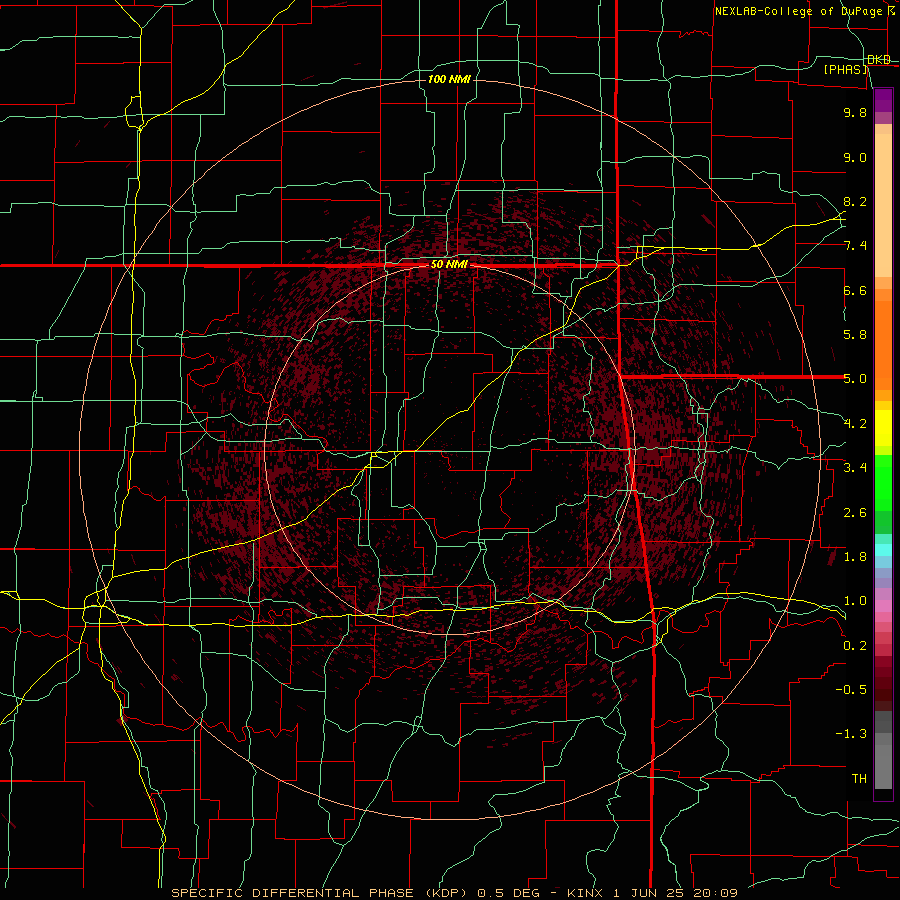Click the 3.4 scale value
900x900 pixels.
tap(855, 468)
